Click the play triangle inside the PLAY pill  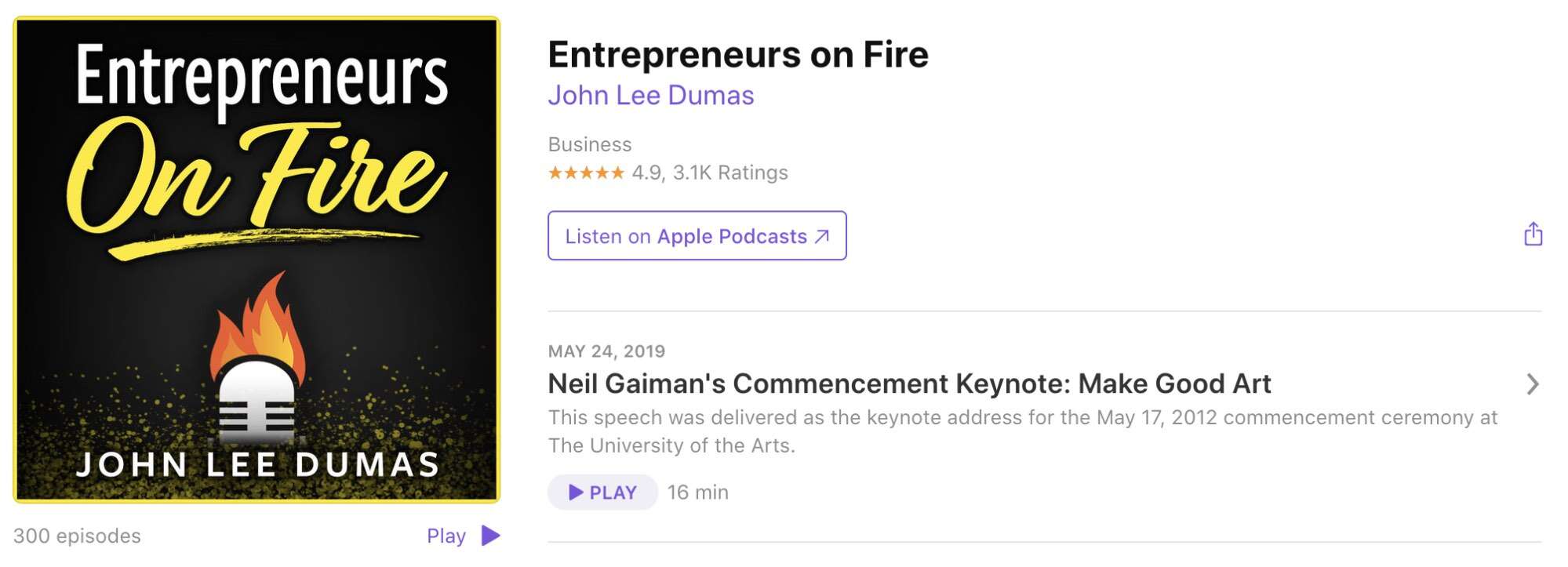578,492
